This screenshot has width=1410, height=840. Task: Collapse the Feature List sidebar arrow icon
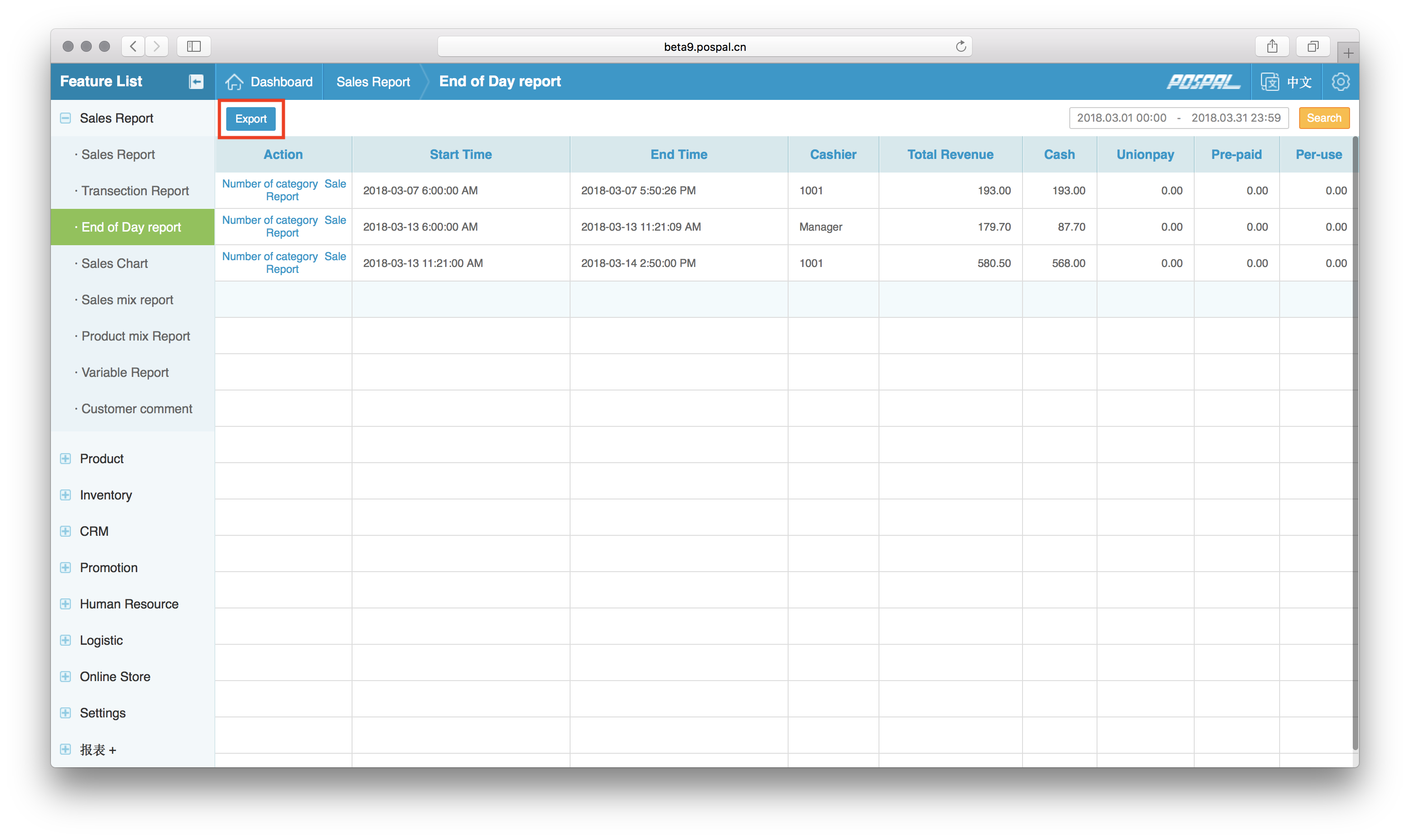(x=196, y=82)
